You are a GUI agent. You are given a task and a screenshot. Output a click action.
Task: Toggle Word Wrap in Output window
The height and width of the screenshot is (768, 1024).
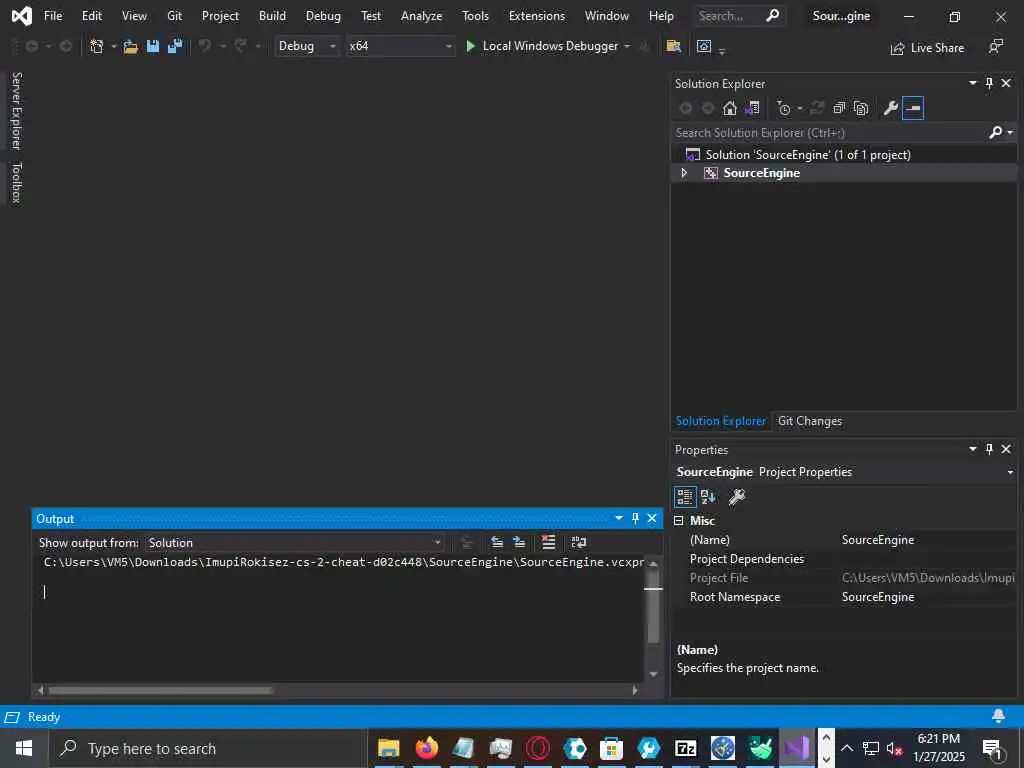(579, 542)
